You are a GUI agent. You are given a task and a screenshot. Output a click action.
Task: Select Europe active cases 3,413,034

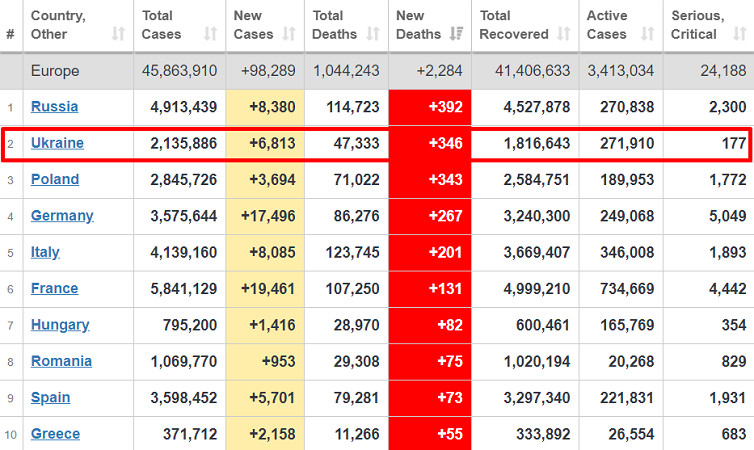click(621, 71)
